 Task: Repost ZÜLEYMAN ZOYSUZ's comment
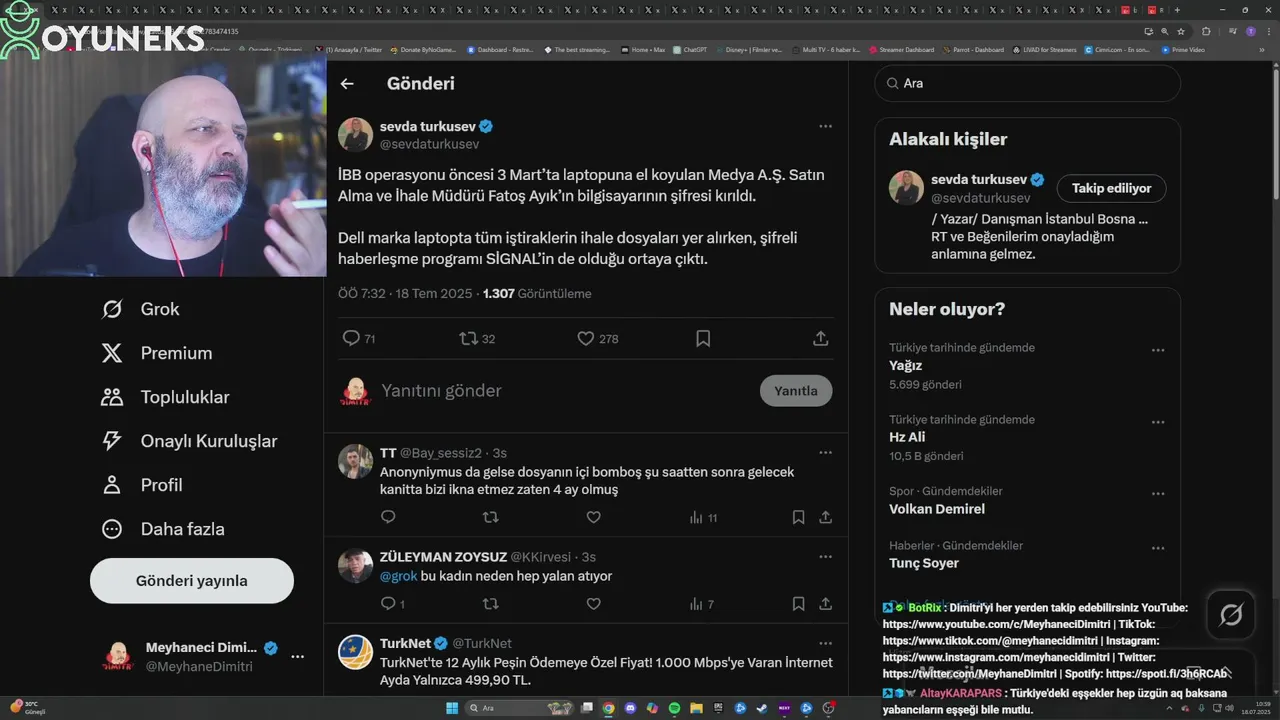pos(490,604)
